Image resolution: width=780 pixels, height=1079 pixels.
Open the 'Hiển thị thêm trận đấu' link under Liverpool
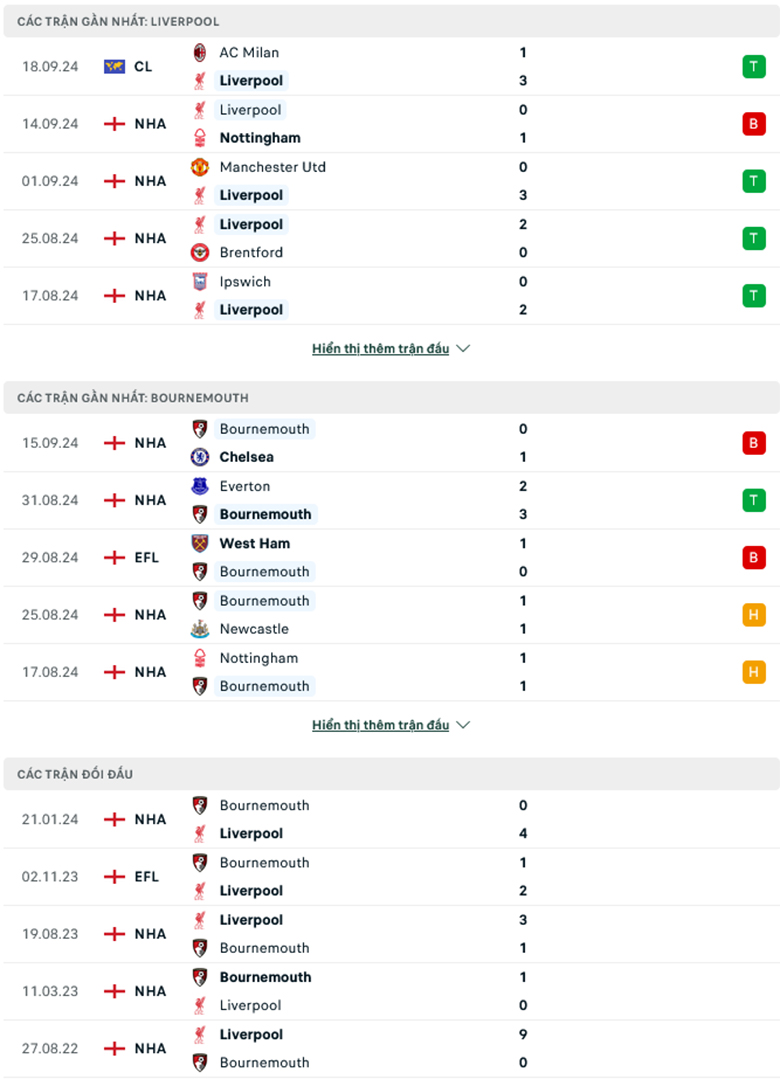pos(380,349)
